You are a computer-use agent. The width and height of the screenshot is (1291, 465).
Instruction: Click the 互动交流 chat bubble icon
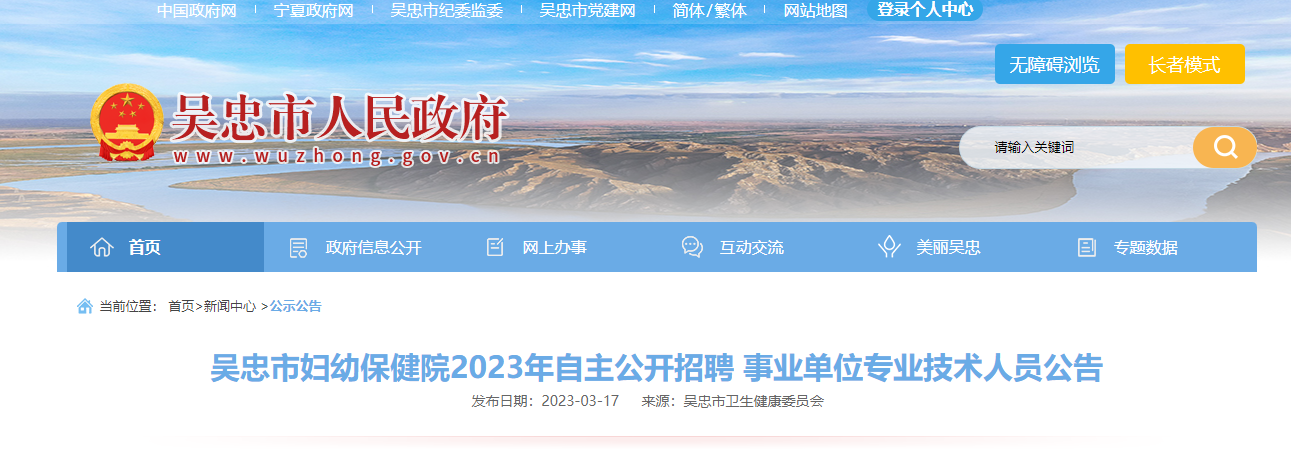point(692,248)
